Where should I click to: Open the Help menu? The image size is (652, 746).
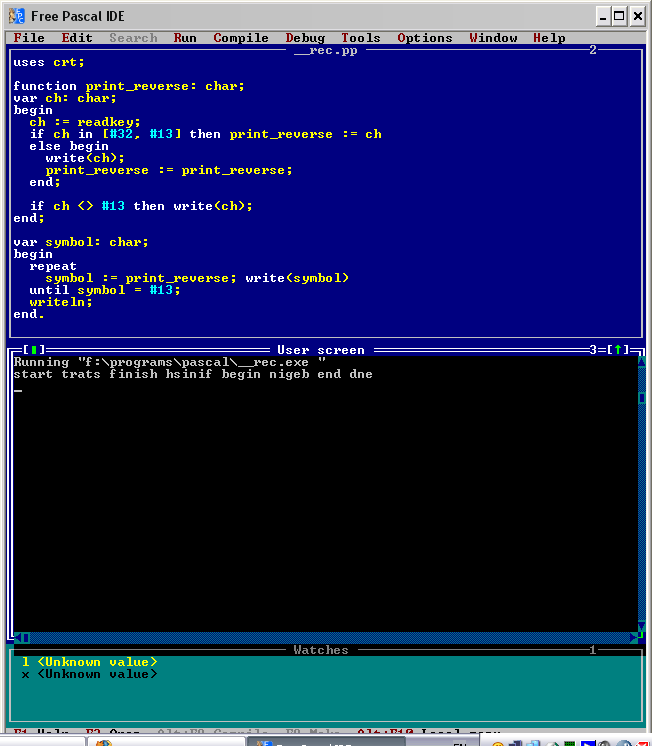coord(549,38)
